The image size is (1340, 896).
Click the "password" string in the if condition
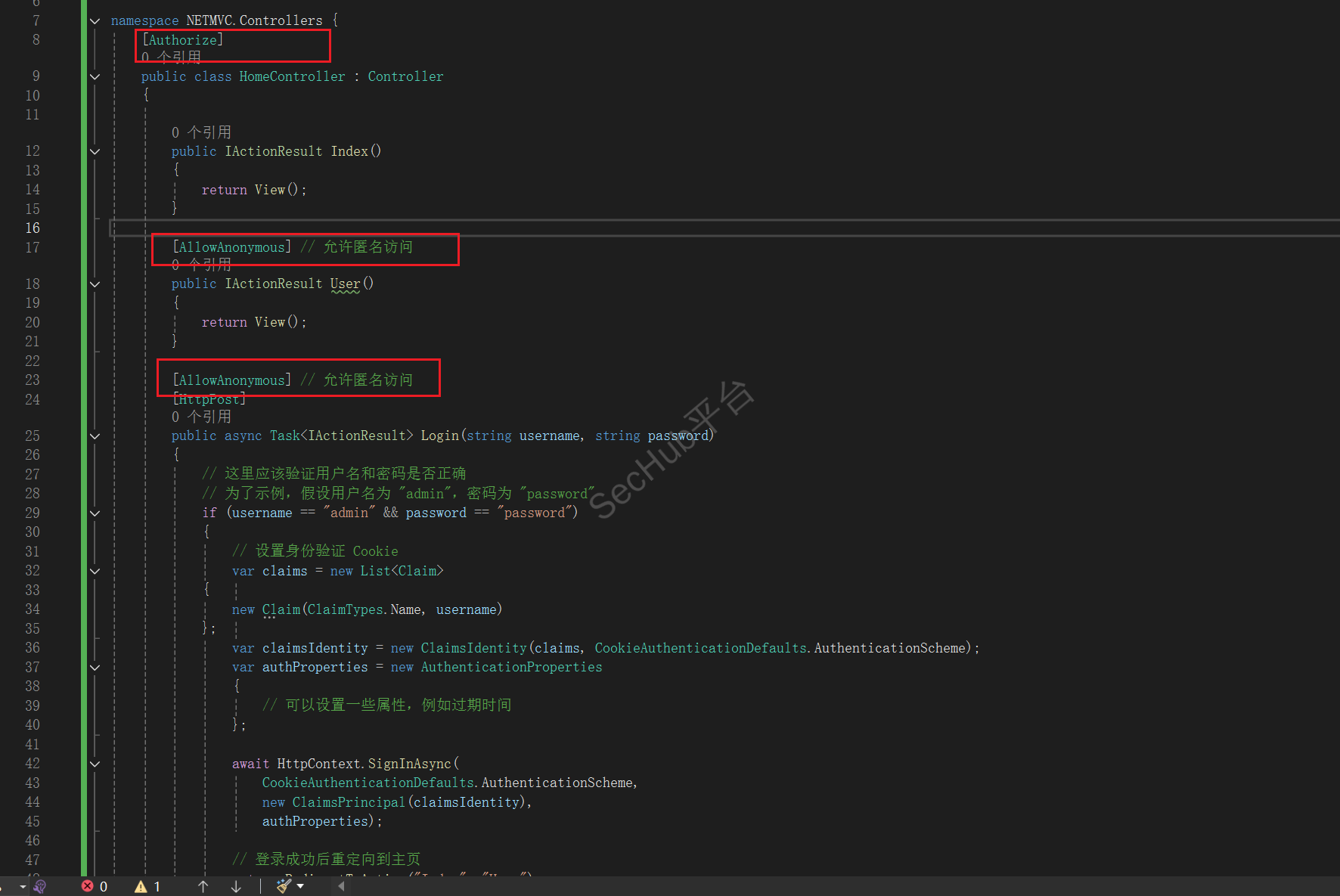coord(534,513)
